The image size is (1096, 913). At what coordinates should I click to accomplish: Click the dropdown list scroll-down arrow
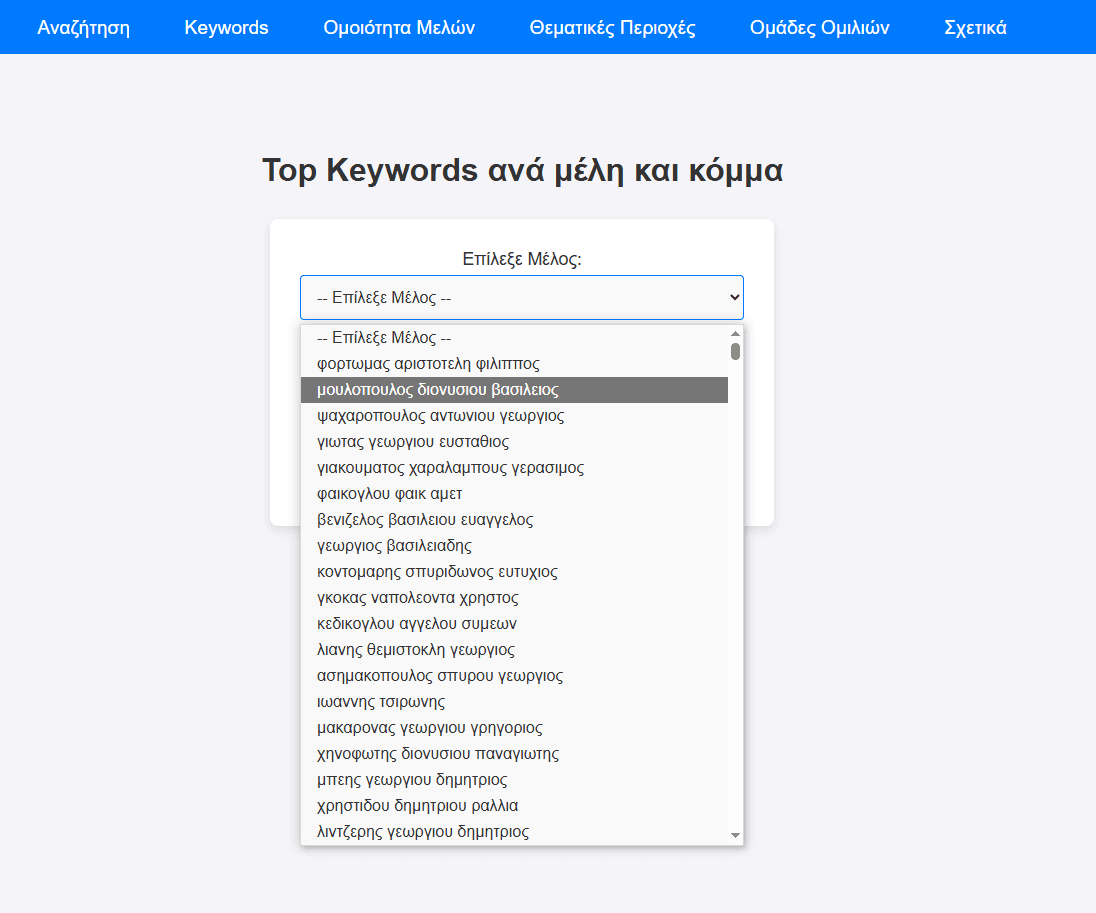(735, 835)
